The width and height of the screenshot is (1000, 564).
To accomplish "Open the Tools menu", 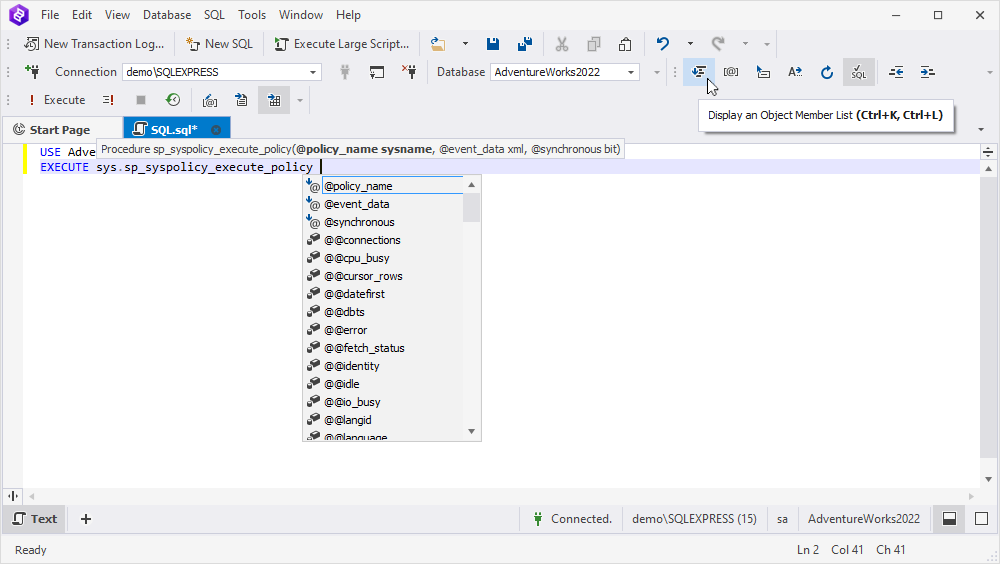I will click(252, 15).
